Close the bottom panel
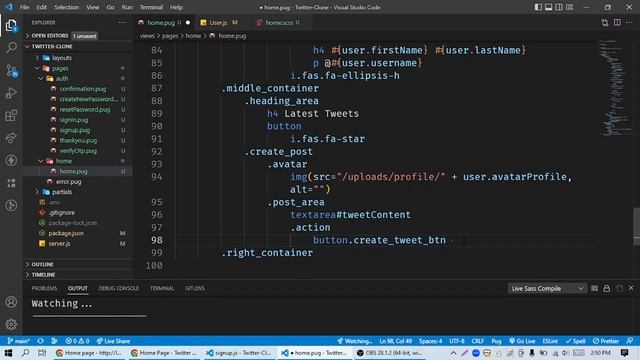This screenshot has height=360, width=640. [631, 288]
